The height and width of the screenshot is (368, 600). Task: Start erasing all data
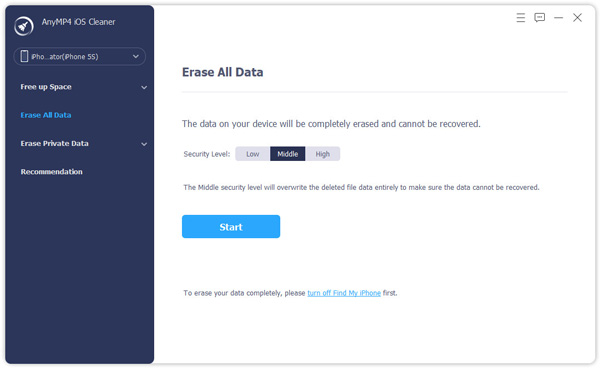pyautogui.click(x=231, y=226)
